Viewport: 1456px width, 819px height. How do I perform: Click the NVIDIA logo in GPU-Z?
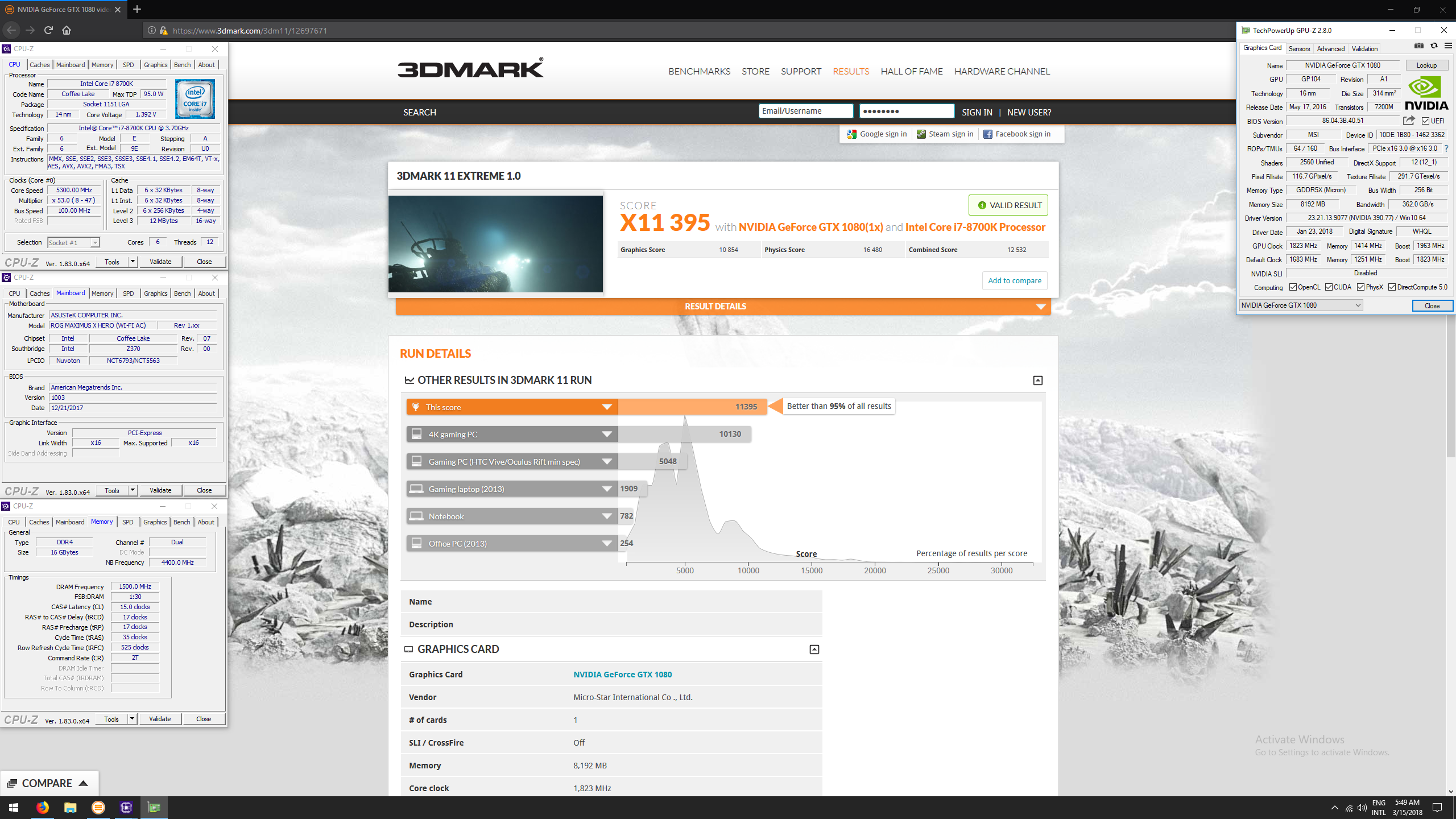click(x=1426, y=94)
